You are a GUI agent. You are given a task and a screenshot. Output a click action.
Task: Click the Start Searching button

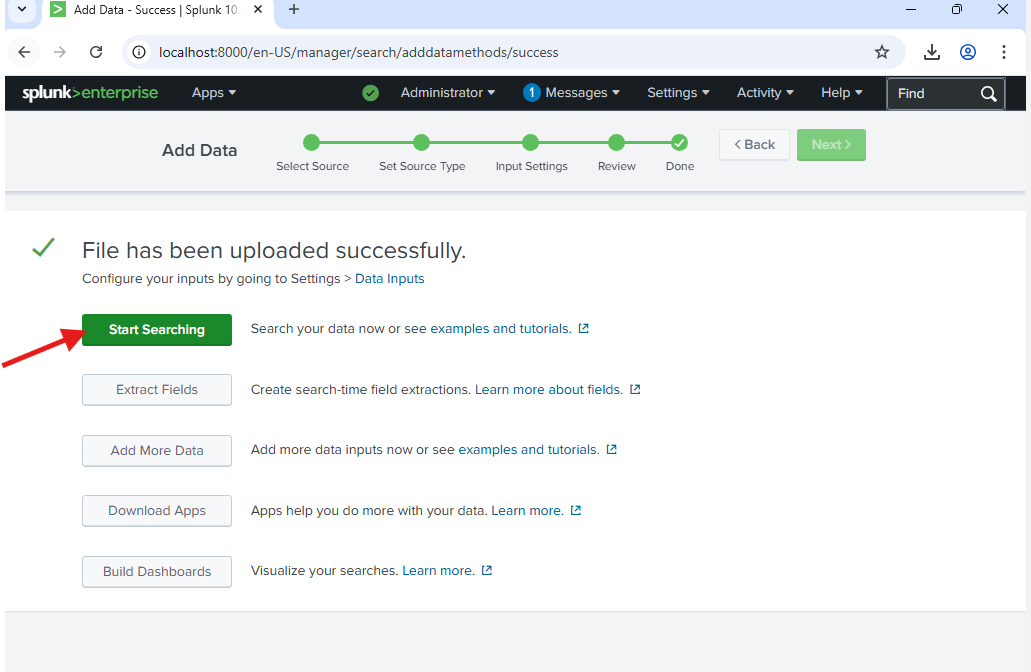pyautogui.click(x=157, y=329)
